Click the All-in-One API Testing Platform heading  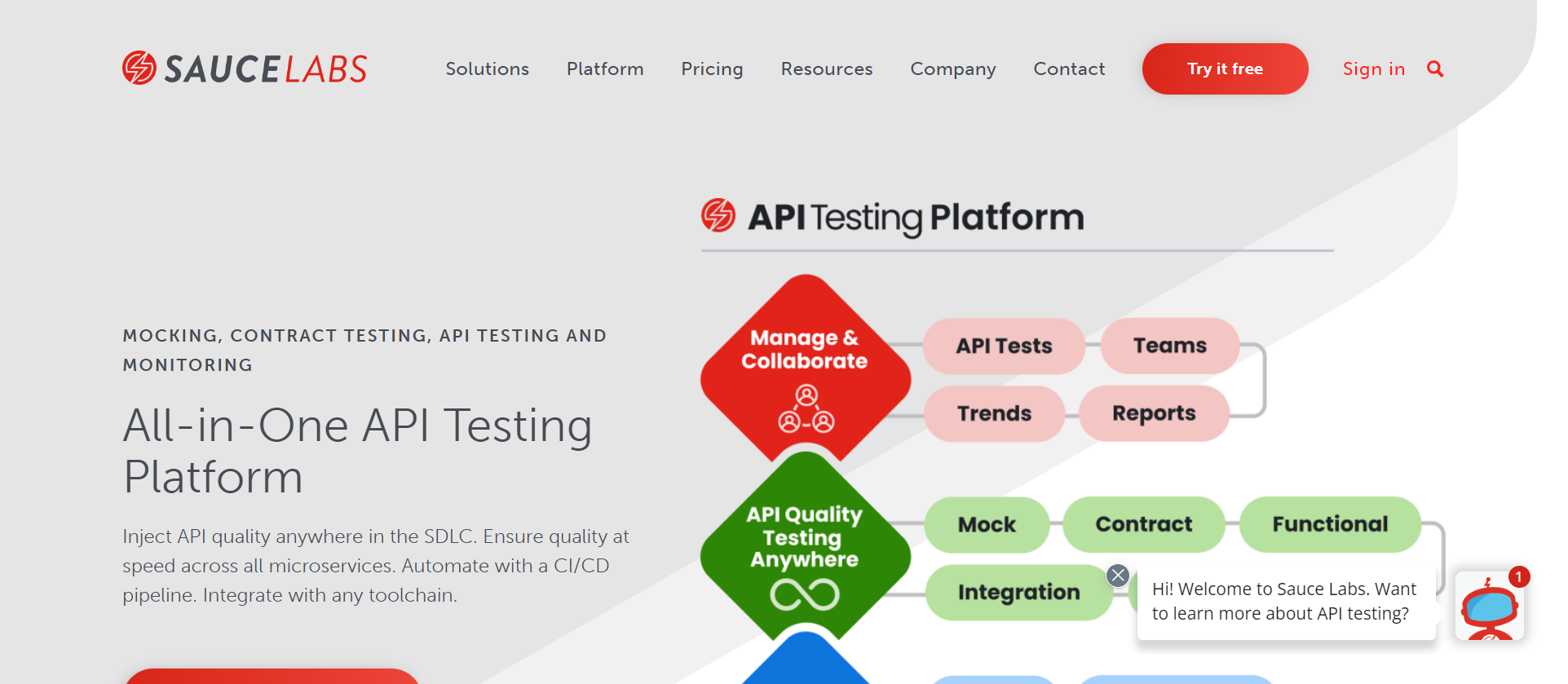(x=358, y=451)
